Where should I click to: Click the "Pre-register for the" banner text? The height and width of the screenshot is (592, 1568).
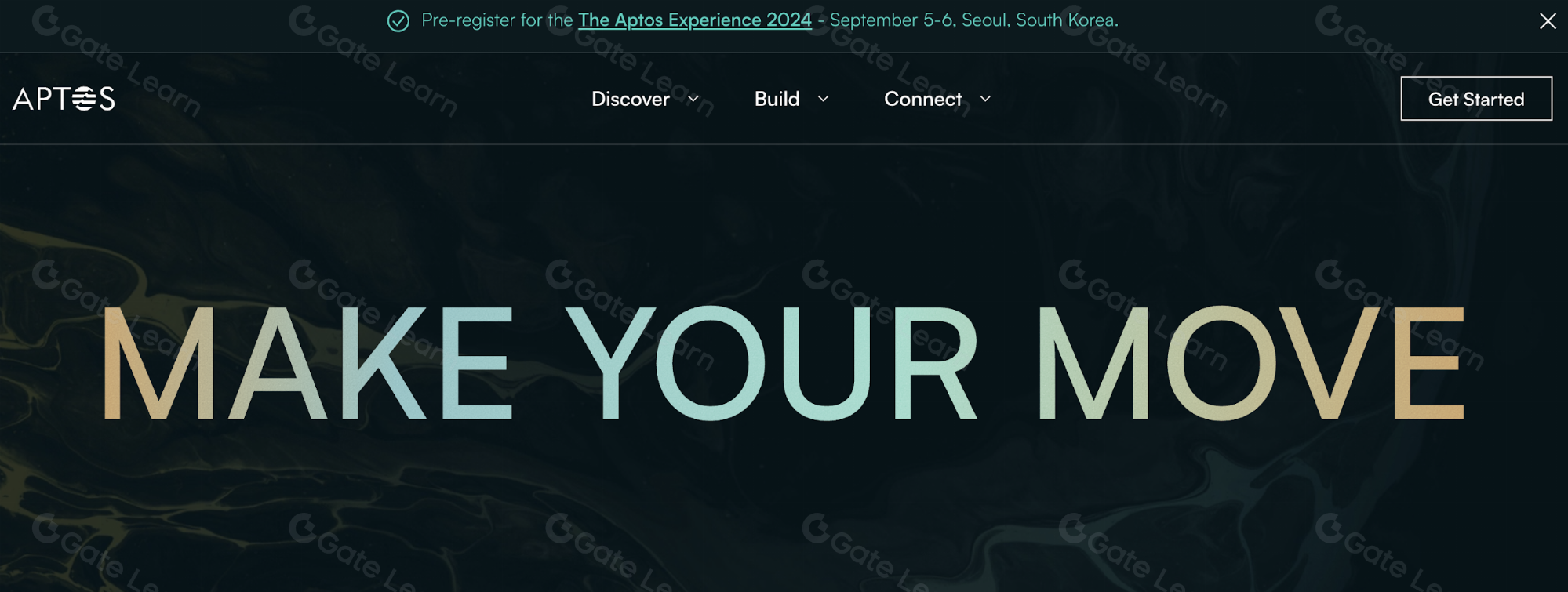(x=497, y=20)
